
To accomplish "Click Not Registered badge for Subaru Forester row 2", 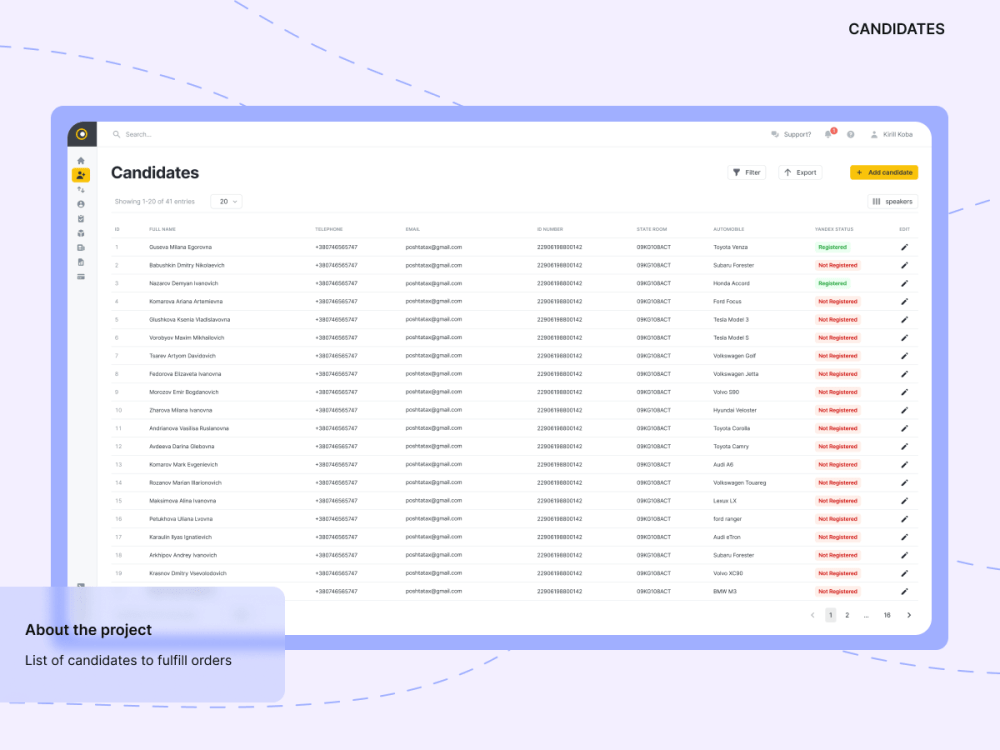I will point(837,265).
